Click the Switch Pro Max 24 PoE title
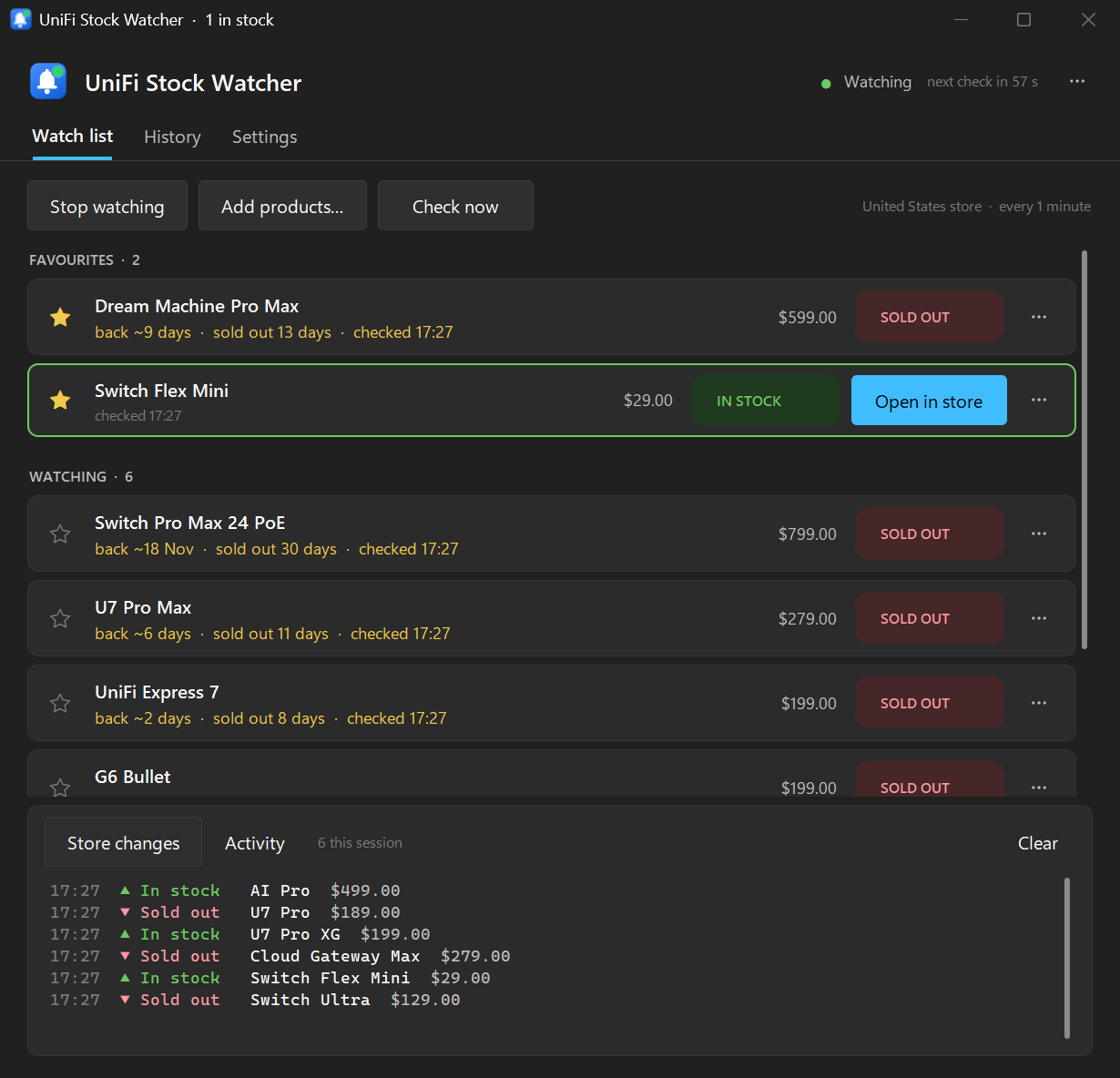1120x1078 pixels. point(189,523)
